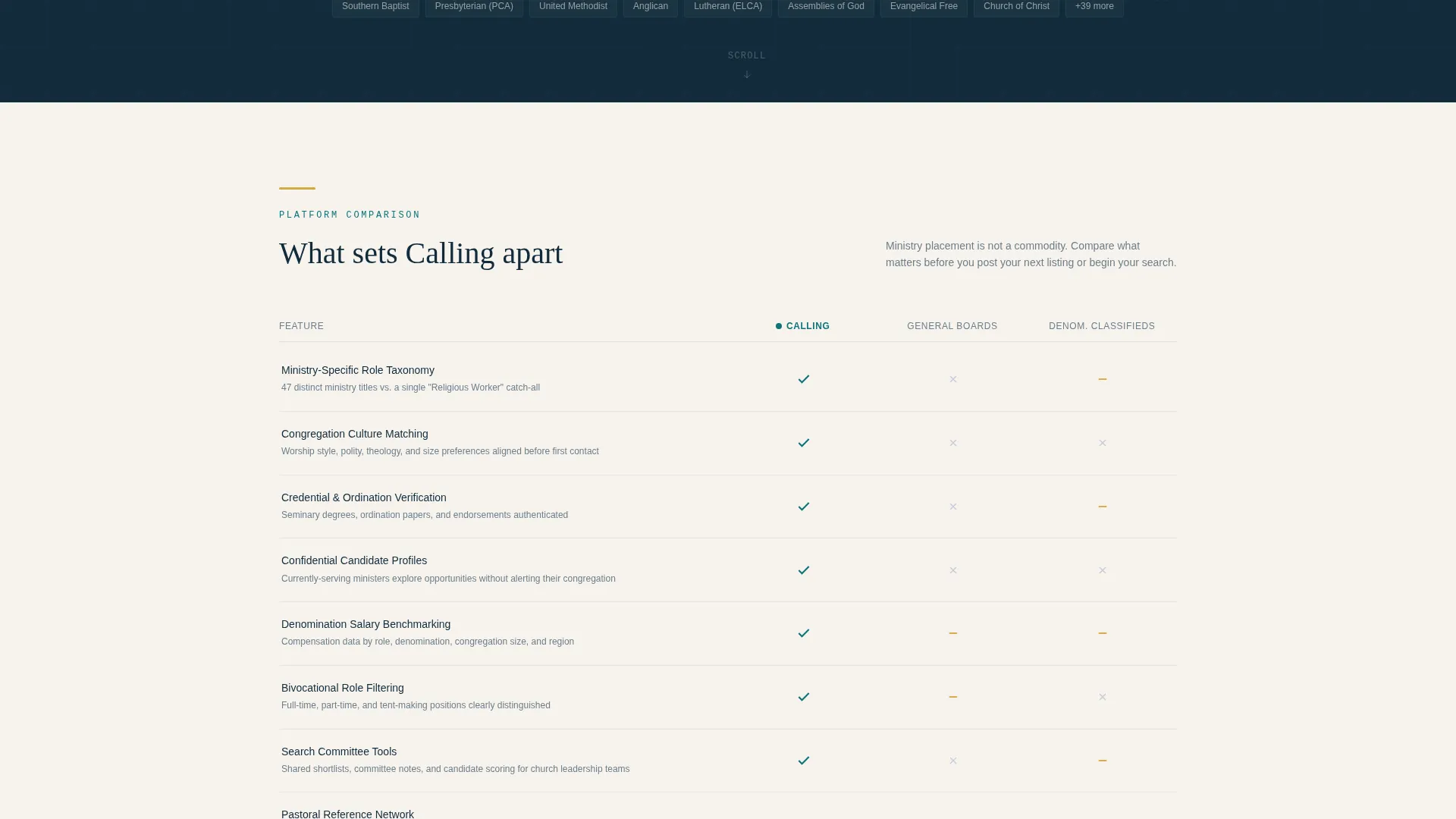This screenshot has width=1456, height=819.
Task: Click the Denom. Classifieds dash for Search Committee Tools
Action: tap(1103, 761)
